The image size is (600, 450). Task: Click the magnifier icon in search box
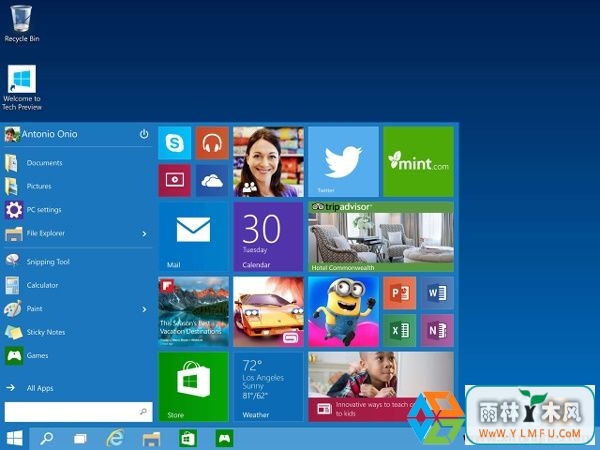click(x=143, y=412)
